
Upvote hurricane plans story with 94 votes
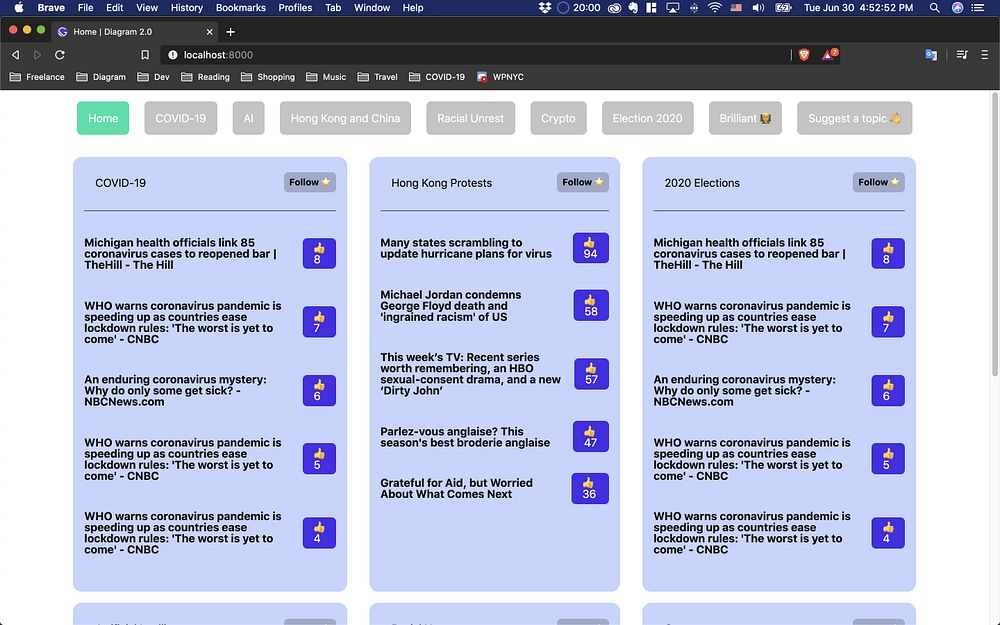(591, 248)
